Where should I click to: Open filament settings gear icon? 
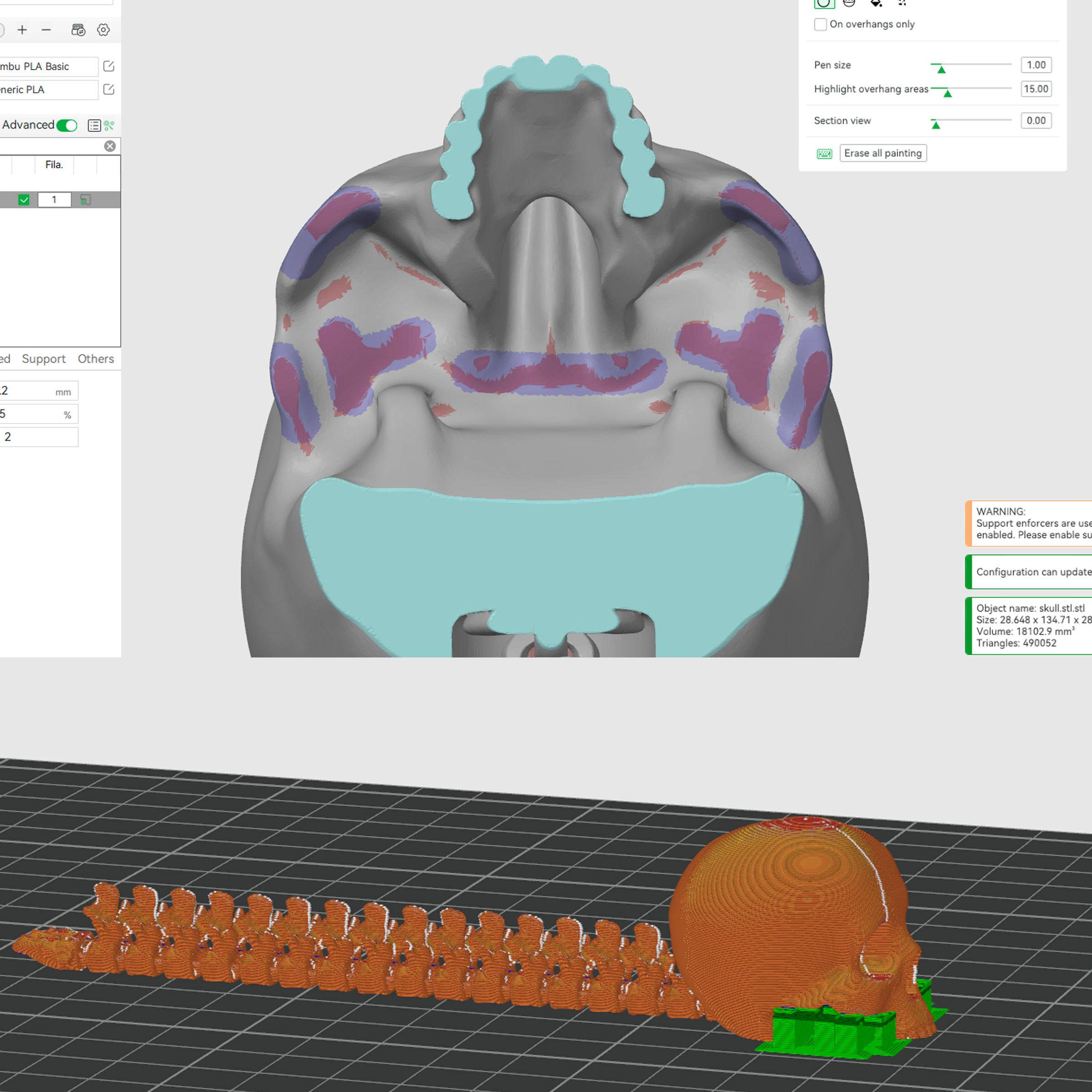pos(103,30)
